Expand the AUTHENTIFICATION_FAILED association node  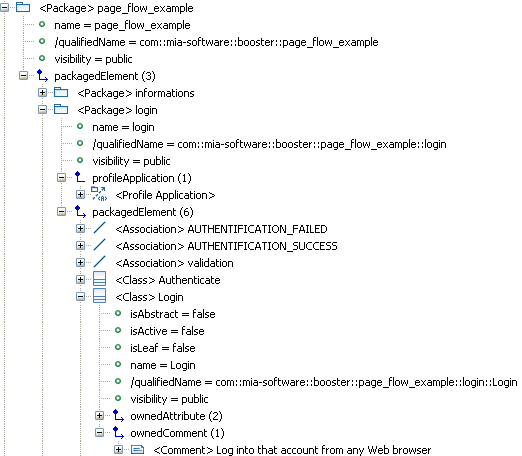(80, 228)
